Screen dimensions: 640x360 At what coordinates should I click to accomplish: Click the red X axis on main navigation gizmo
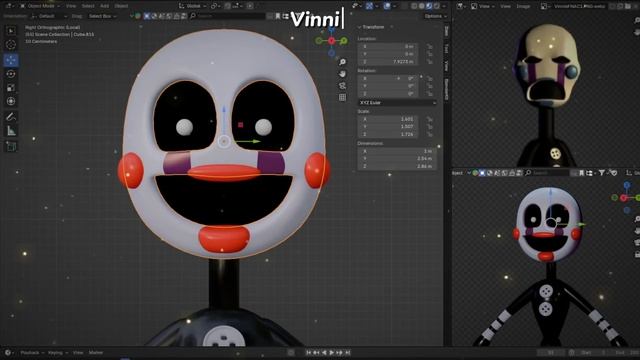click(331, 40)
